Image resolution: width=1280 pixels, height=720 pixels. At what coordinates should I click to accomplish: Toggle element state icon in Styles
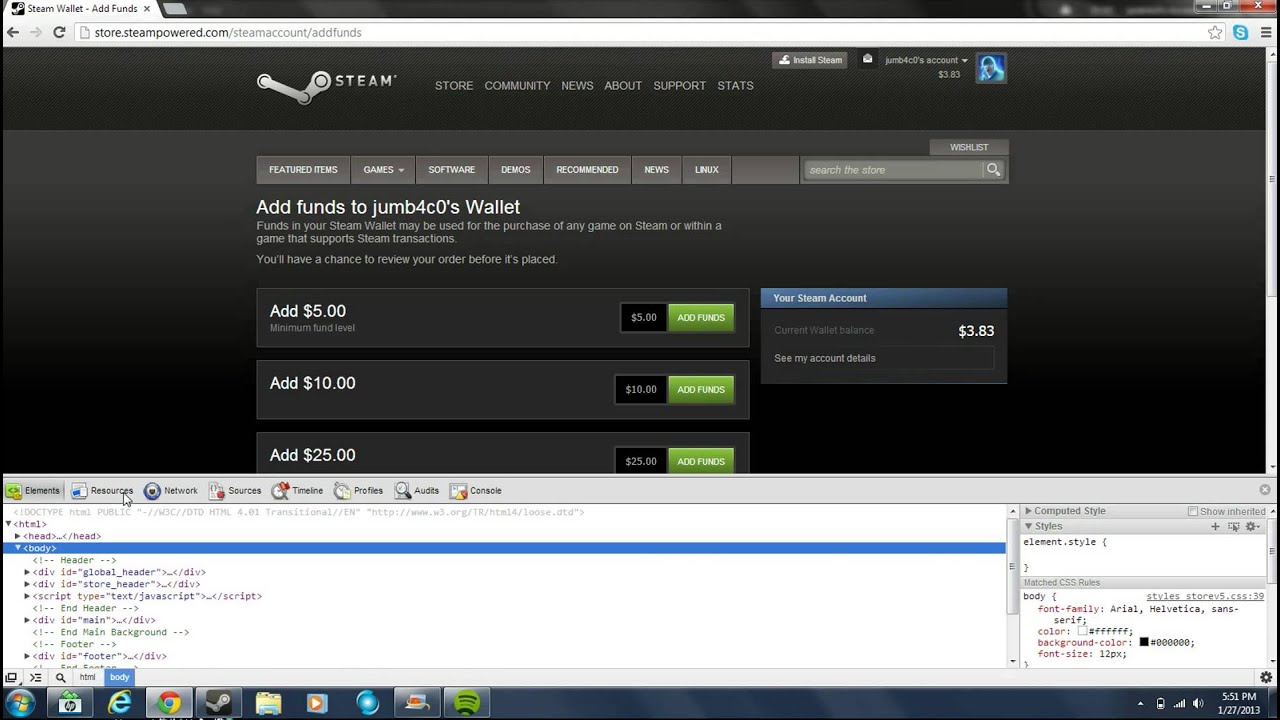pyautogui.click(x=1234, y=526)
